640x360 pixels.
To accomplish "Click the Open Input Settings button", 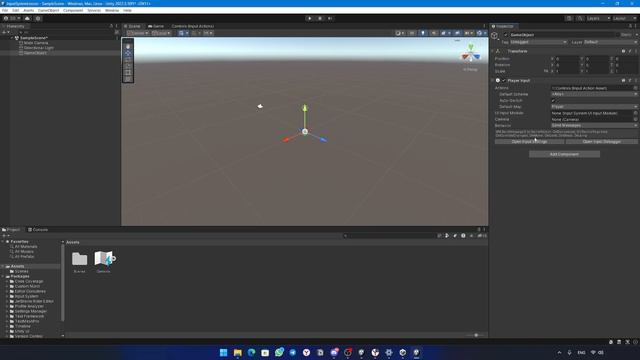I will (x=529, y=142).
